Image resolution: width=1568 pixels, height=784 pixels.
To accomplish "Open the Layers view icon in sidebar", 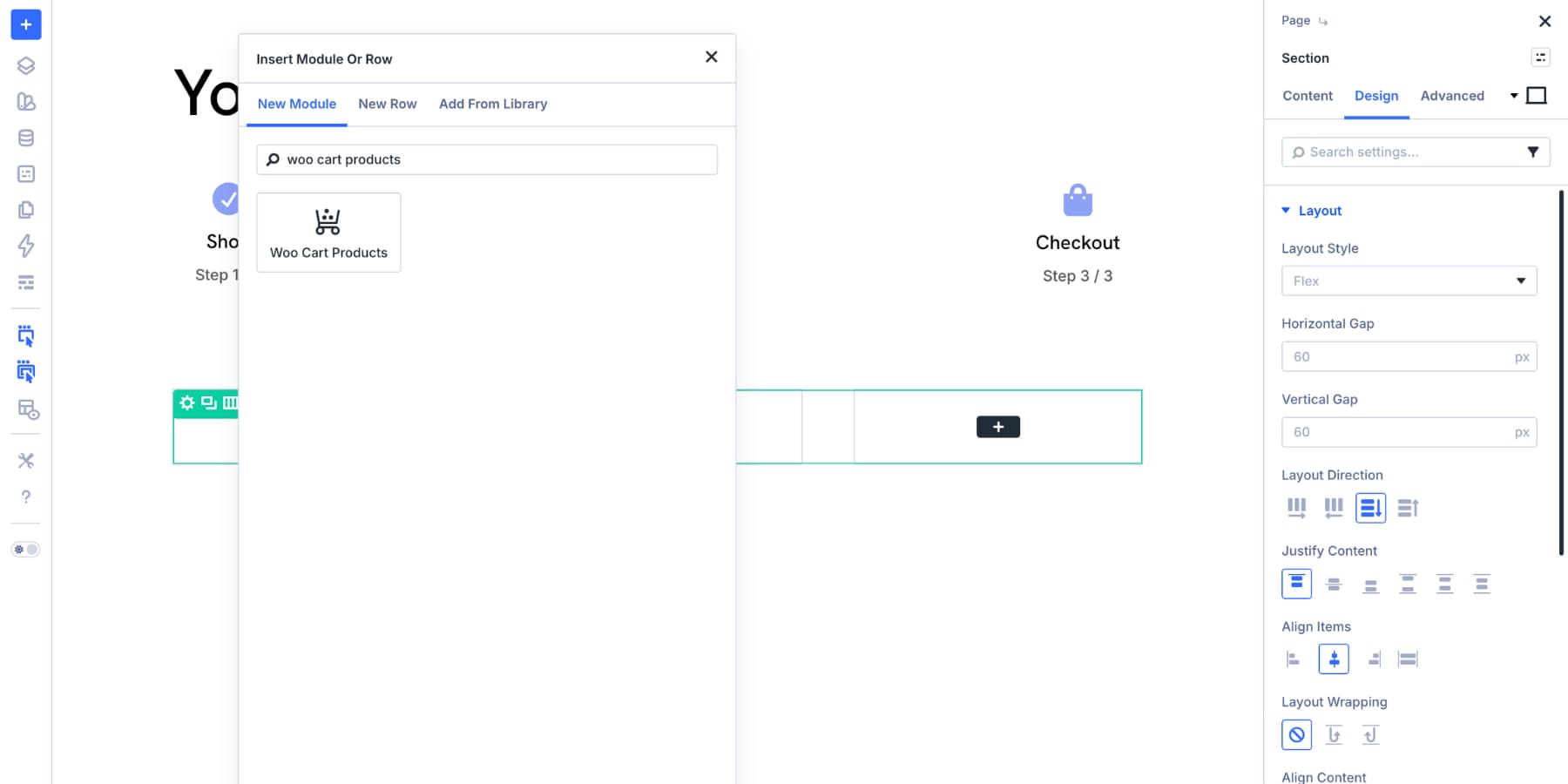I will tap(26, 65).
